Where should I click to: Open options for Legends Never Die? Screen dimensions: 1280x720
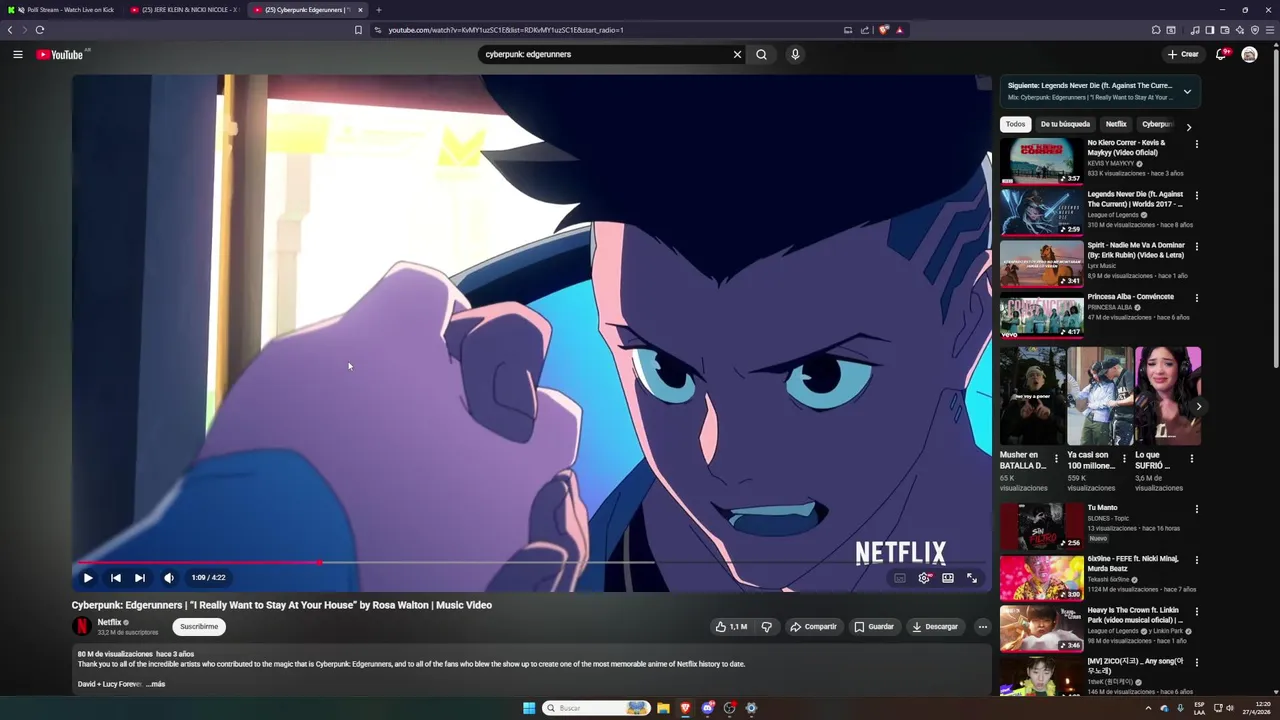(1196, 195)
